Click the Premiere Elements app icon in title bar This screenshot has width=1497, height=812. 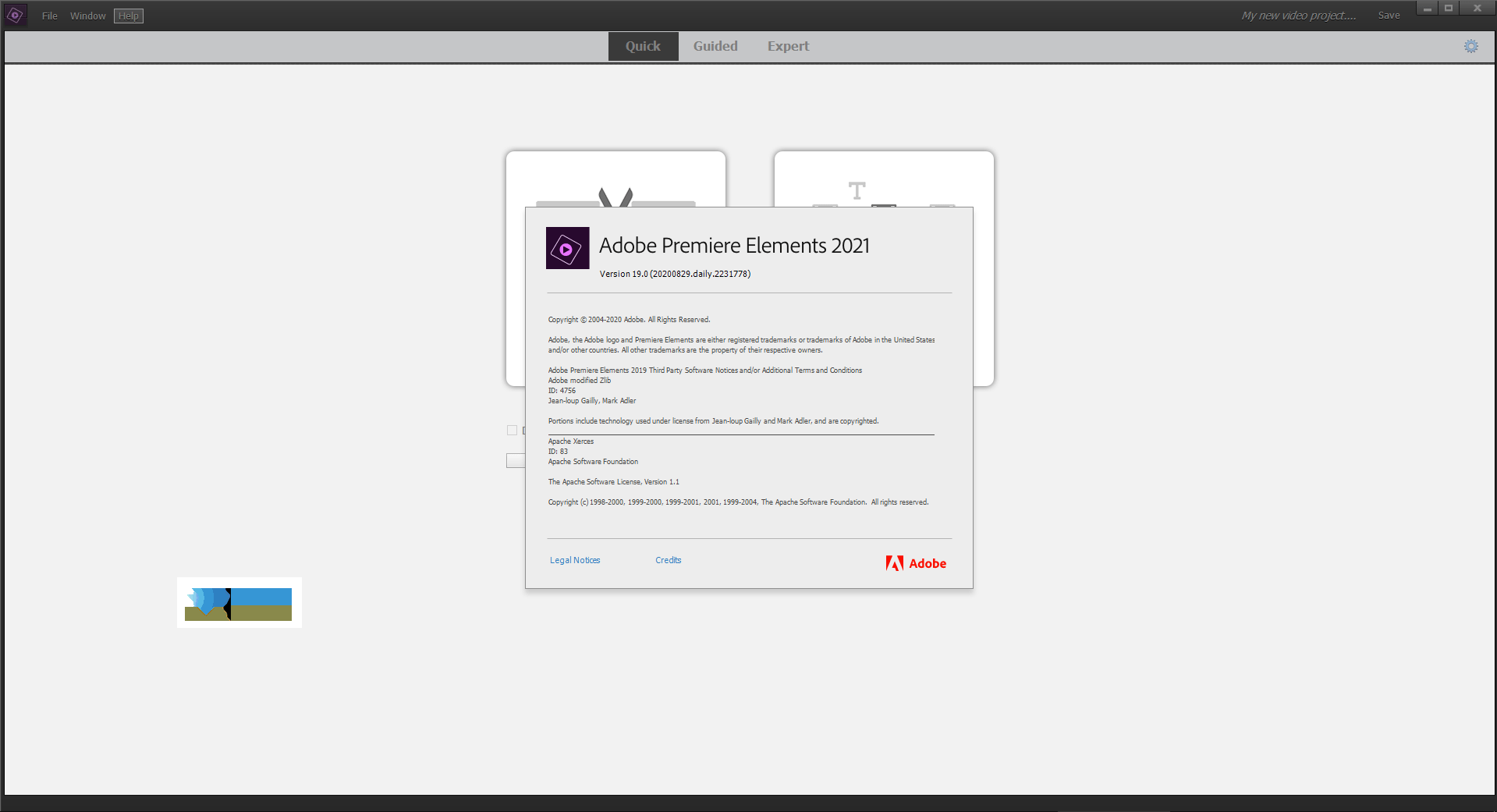click(16, 15)
